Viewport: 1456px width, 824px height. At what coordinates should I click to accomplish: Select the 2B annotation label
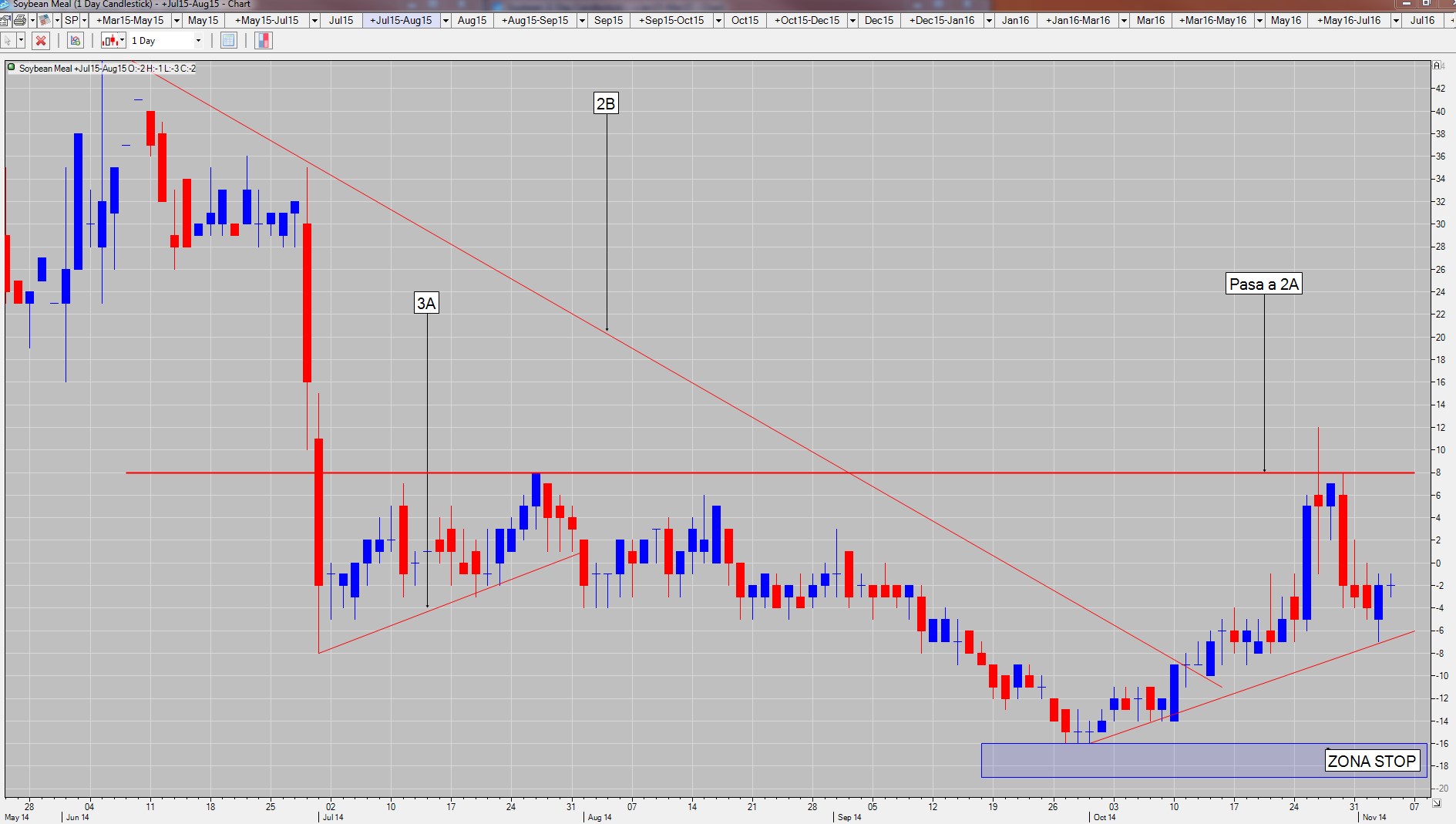click(x=606, y=103)
